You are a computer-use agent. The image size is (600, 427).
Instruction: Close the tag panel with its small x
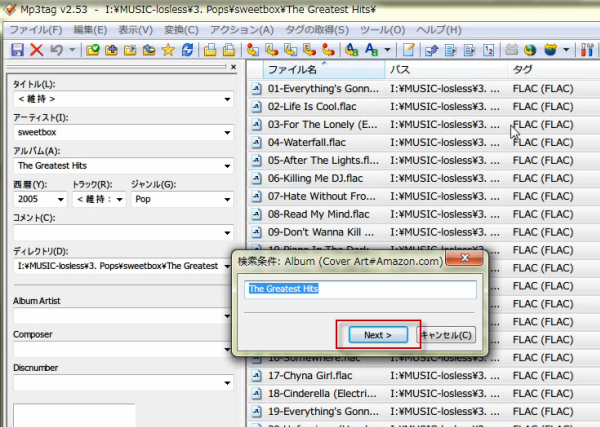(233, 68)
